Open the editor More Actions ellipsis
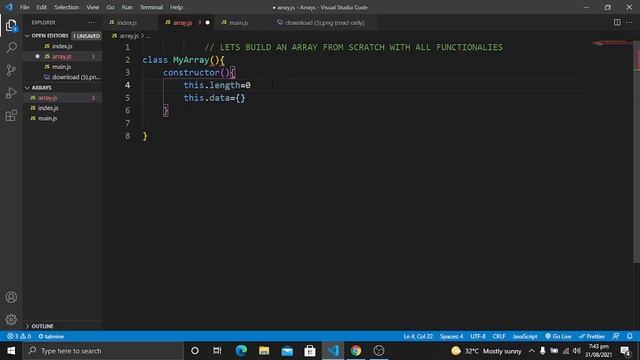 629,22
